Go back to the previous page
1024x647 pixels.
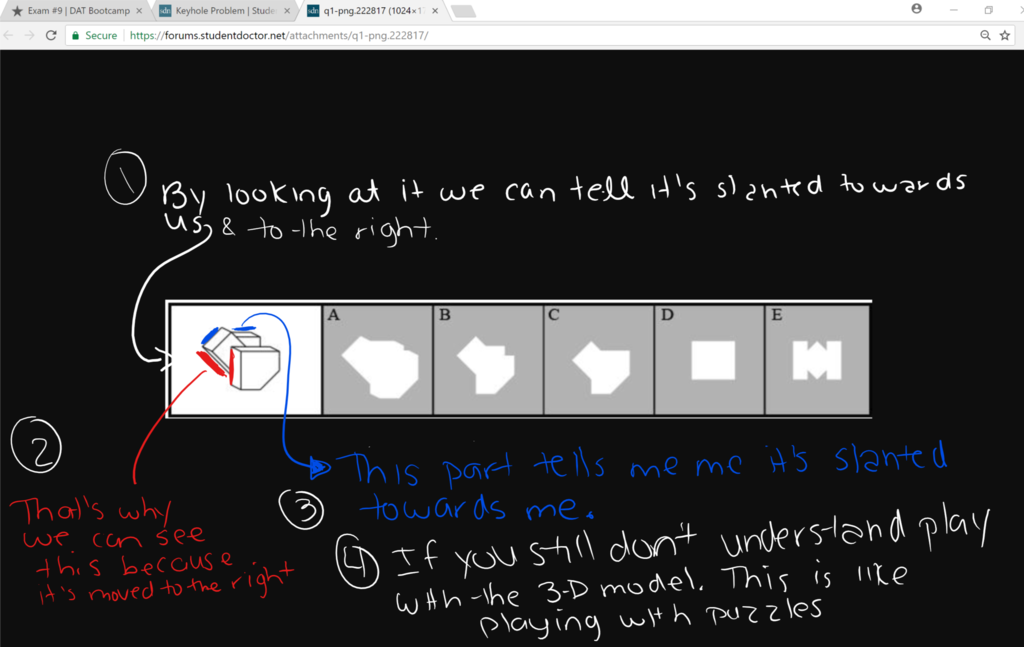point(10,35)
